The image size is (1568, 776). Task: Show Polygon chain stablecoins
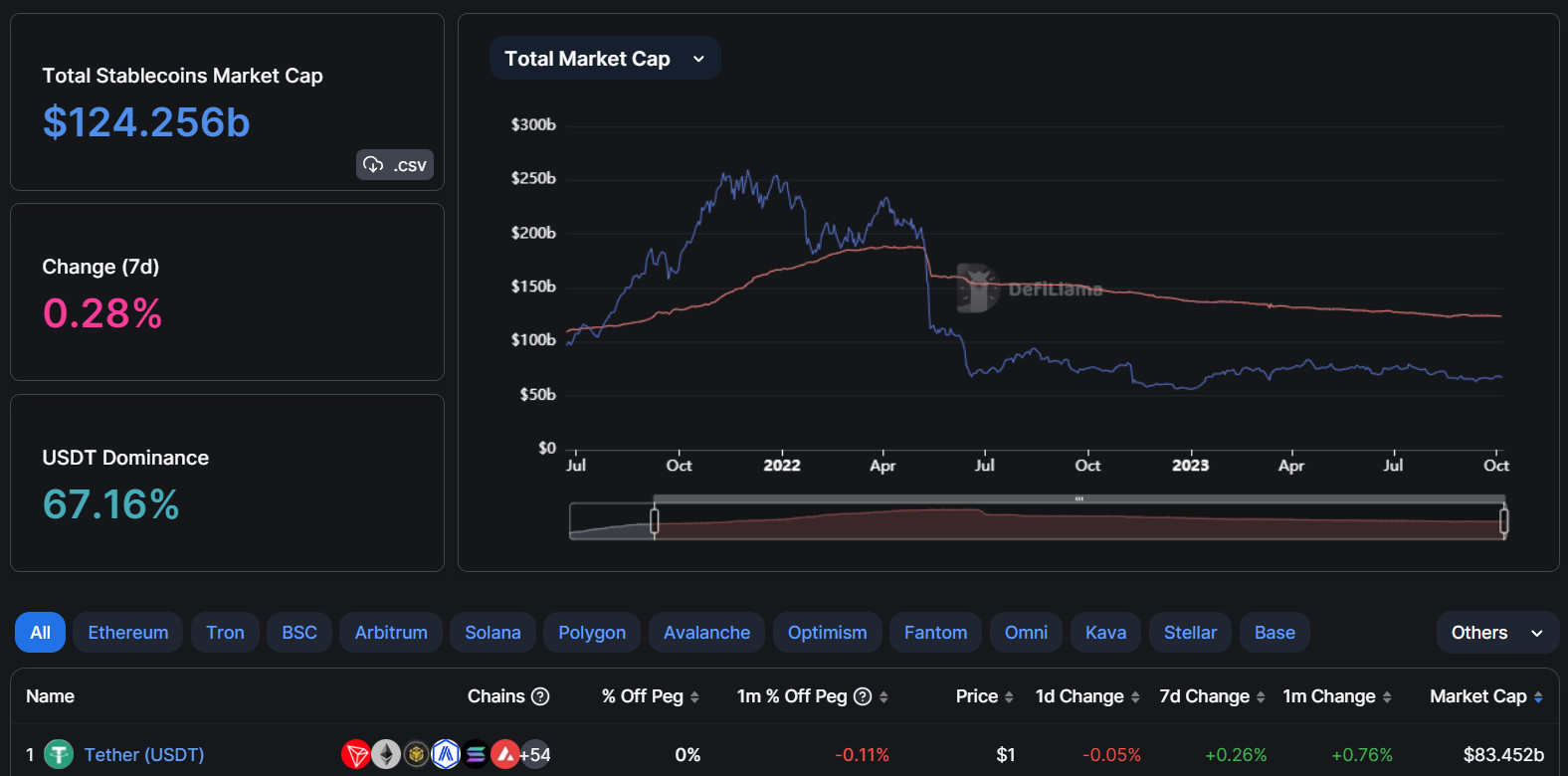coord(592,633)
